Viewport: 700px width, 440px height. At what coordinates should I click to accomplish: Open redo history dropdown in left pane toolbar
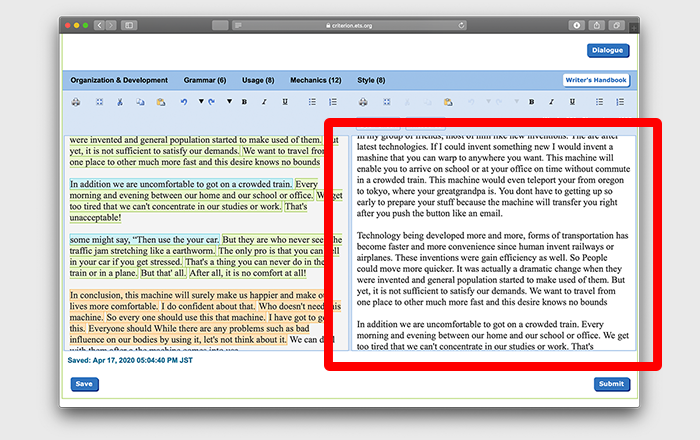(x=229, y=101)
